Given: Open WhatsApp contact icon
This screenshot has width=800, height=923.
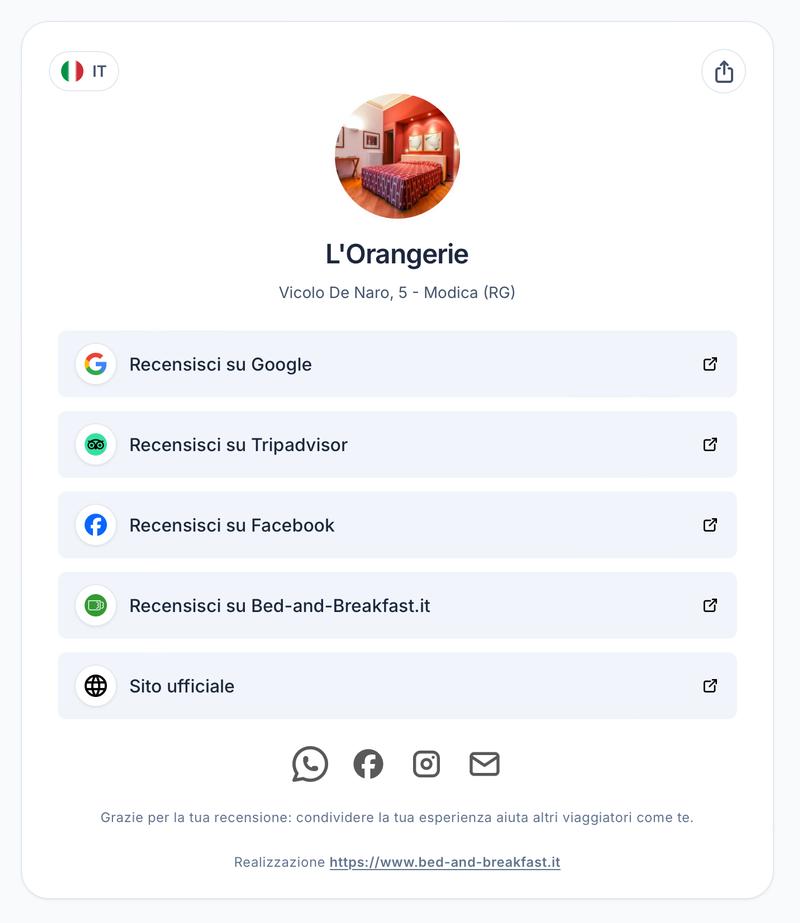Looking at the screenshot, I should (x=310, y=764).
